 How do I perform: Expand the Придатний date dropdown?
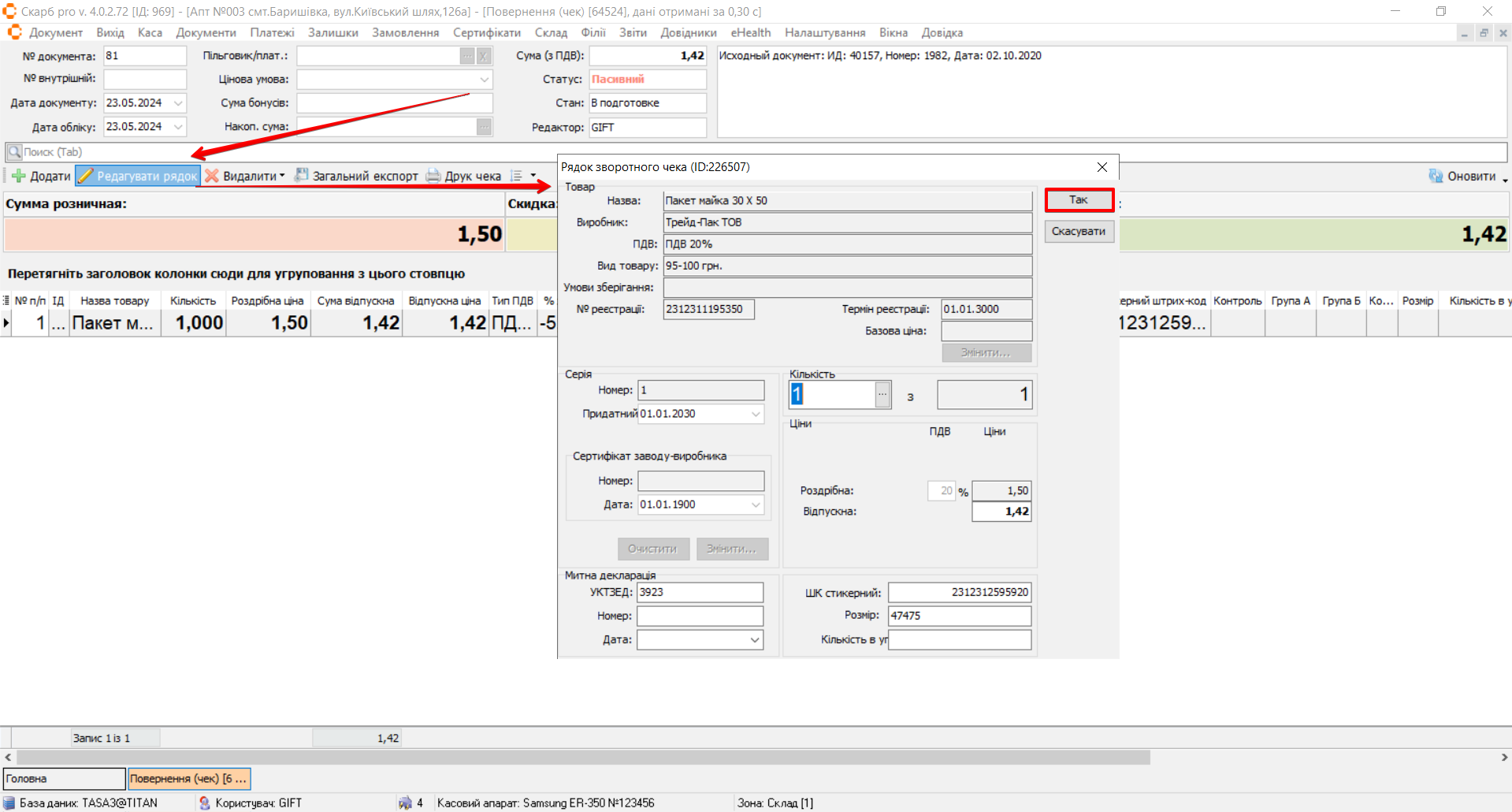tap(755, 414)
